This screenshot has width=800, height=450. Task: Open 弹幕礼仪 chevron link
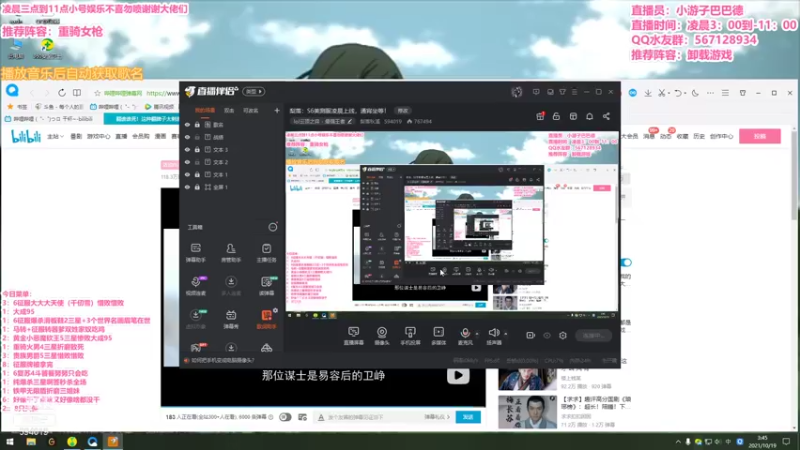[437, 417]
